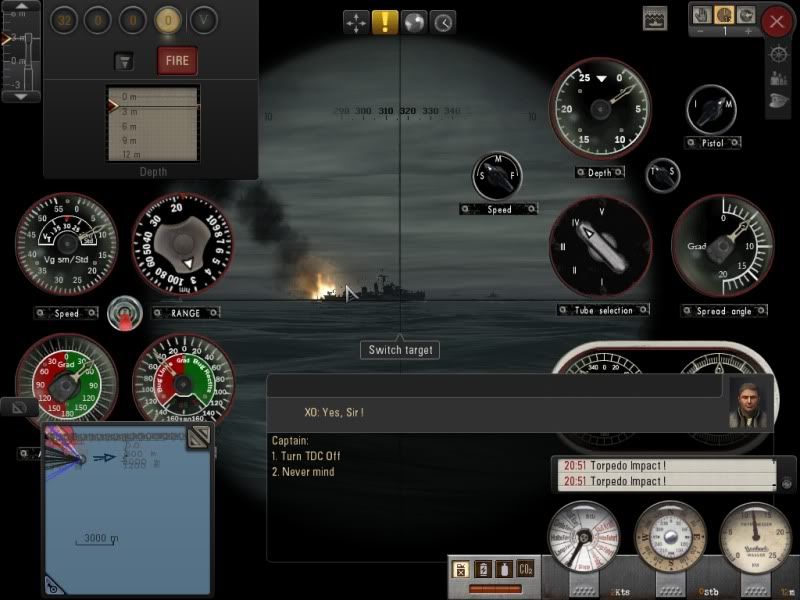The height and width of the screenshot is (600, 800).
Task: Click the triangle ruler icon at left edge
Action: (x=18, y=407)
